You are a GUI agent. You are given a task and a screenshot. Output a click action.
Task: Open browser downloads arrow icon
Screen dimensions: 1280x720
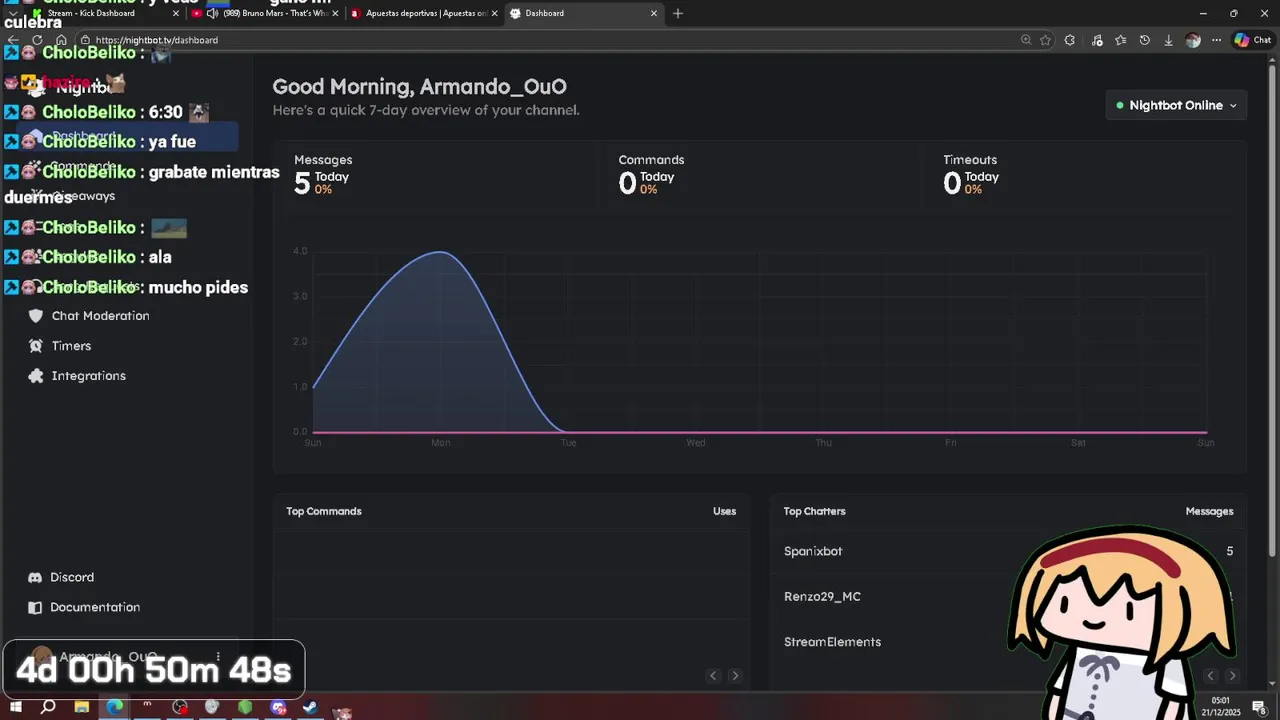coord(1168,40)
